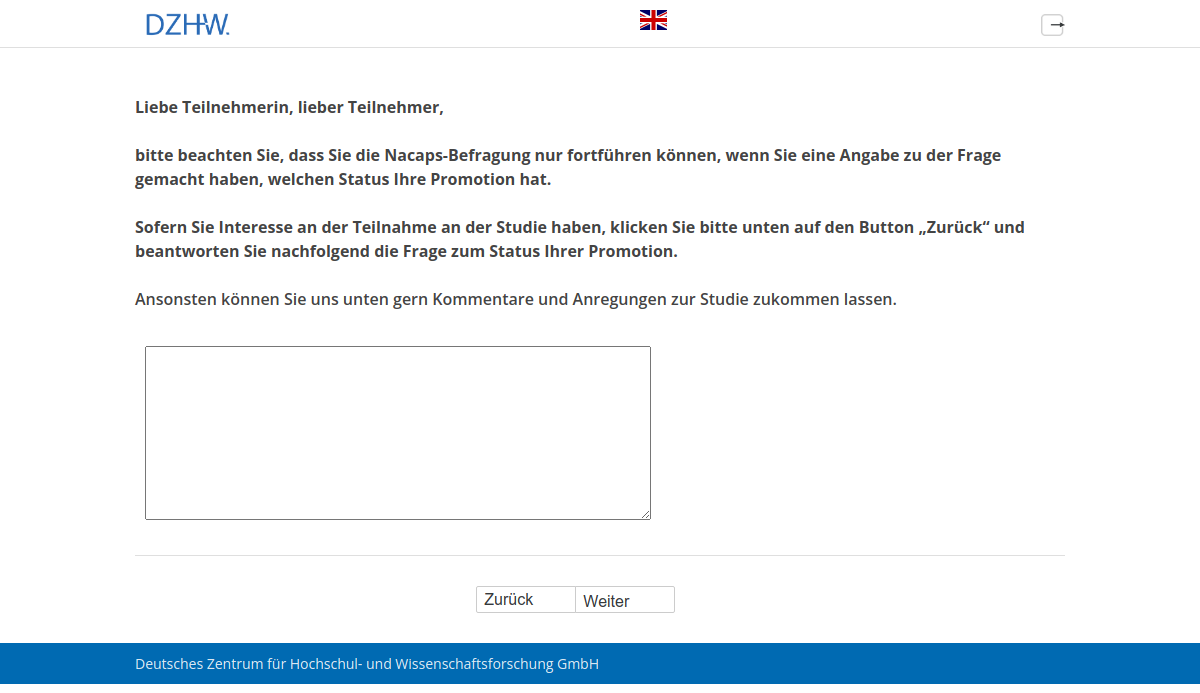This screenshot has width=1200, height=693.
Task: Click the textarea resize handle corner
Action: (646, 515)
